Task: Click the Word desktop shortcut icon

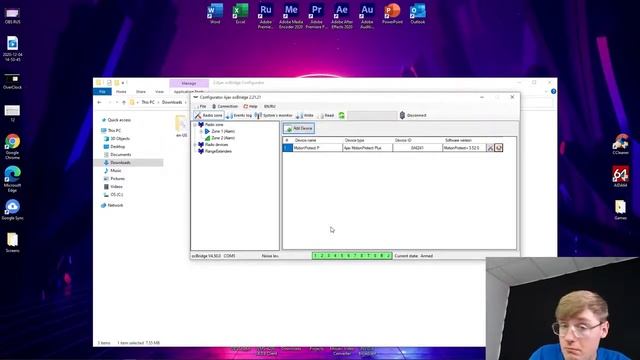Action: pos(215,14)
